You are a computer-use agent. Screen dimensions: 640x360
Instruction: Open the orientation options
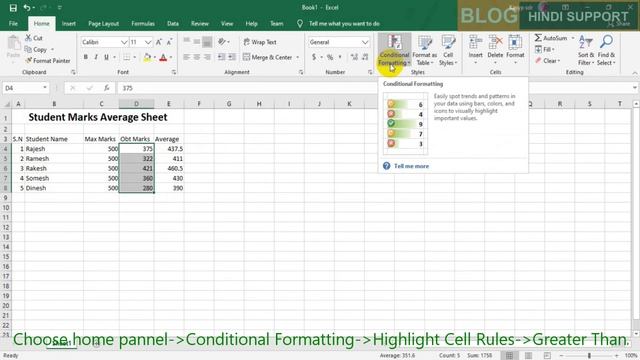click(223, 42)
